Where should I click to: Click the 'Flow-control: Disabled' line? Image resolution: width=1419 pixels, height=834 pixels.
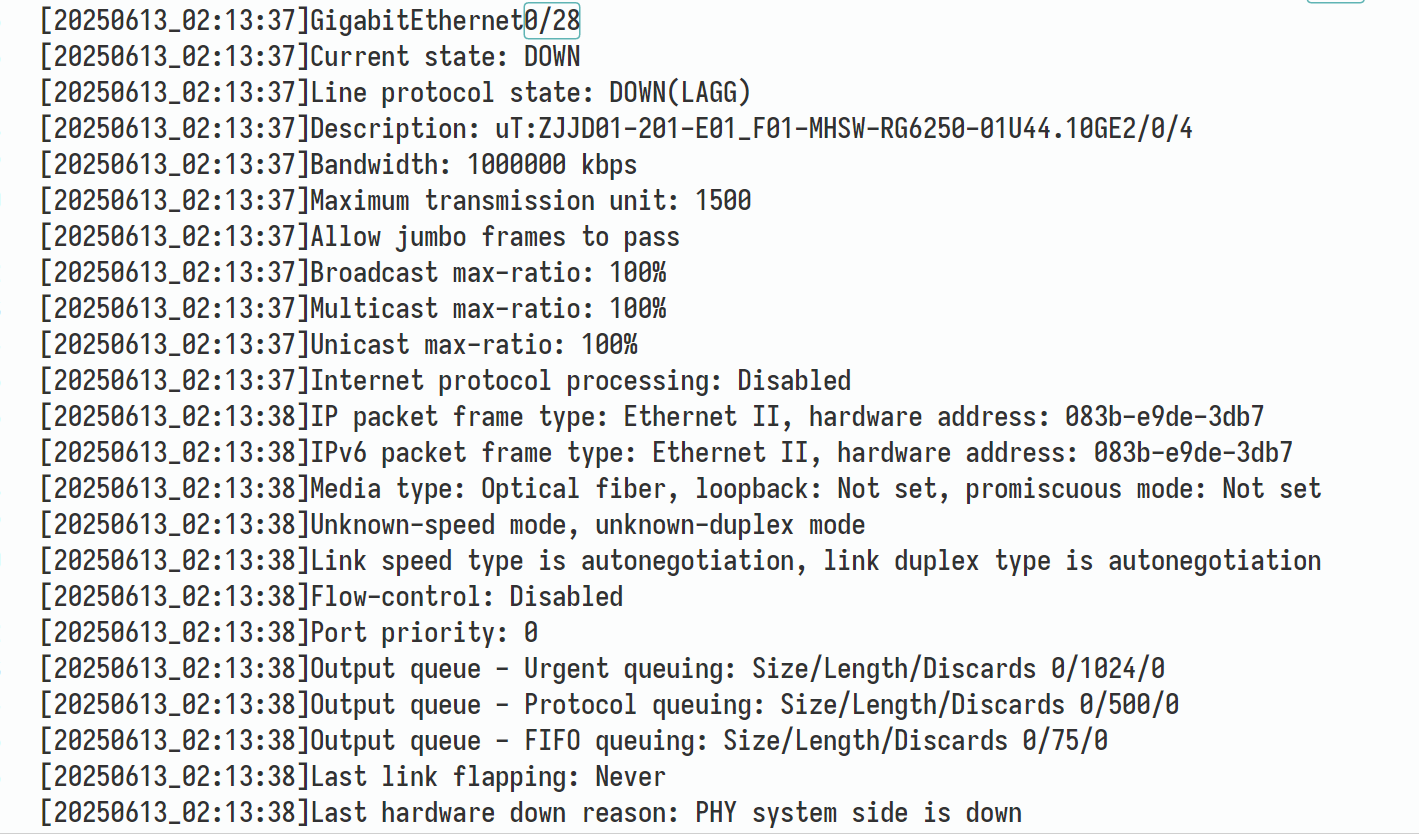466,597
